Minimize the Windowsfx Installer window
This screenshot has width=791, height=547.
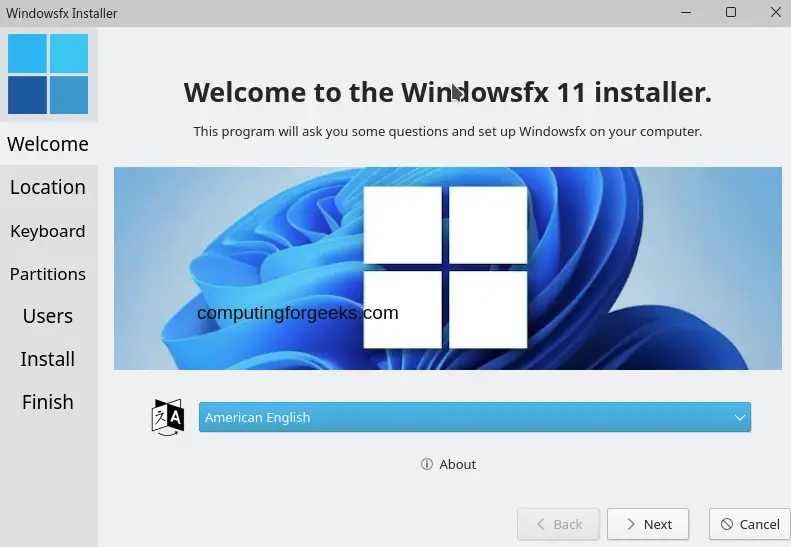tap(686, 13)
